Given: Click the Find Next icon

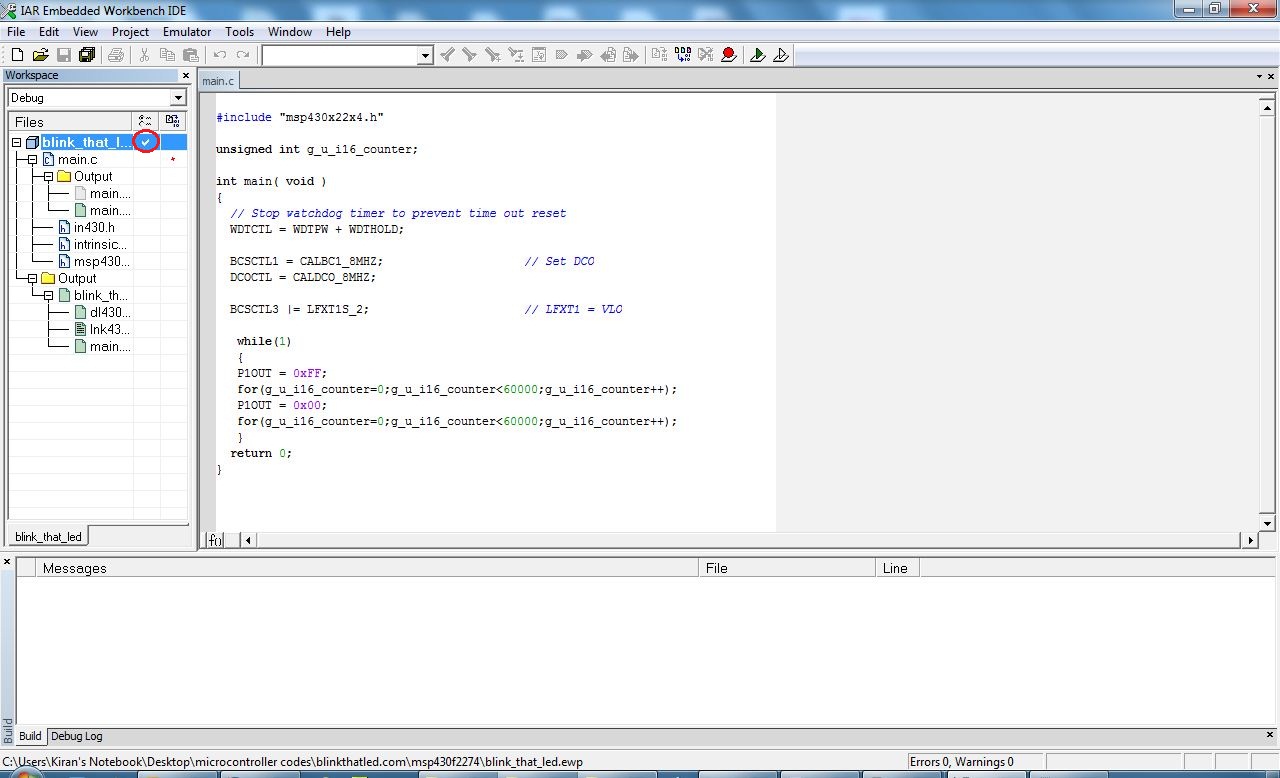Looking at the screenshot, I should [x=470, y=55].
